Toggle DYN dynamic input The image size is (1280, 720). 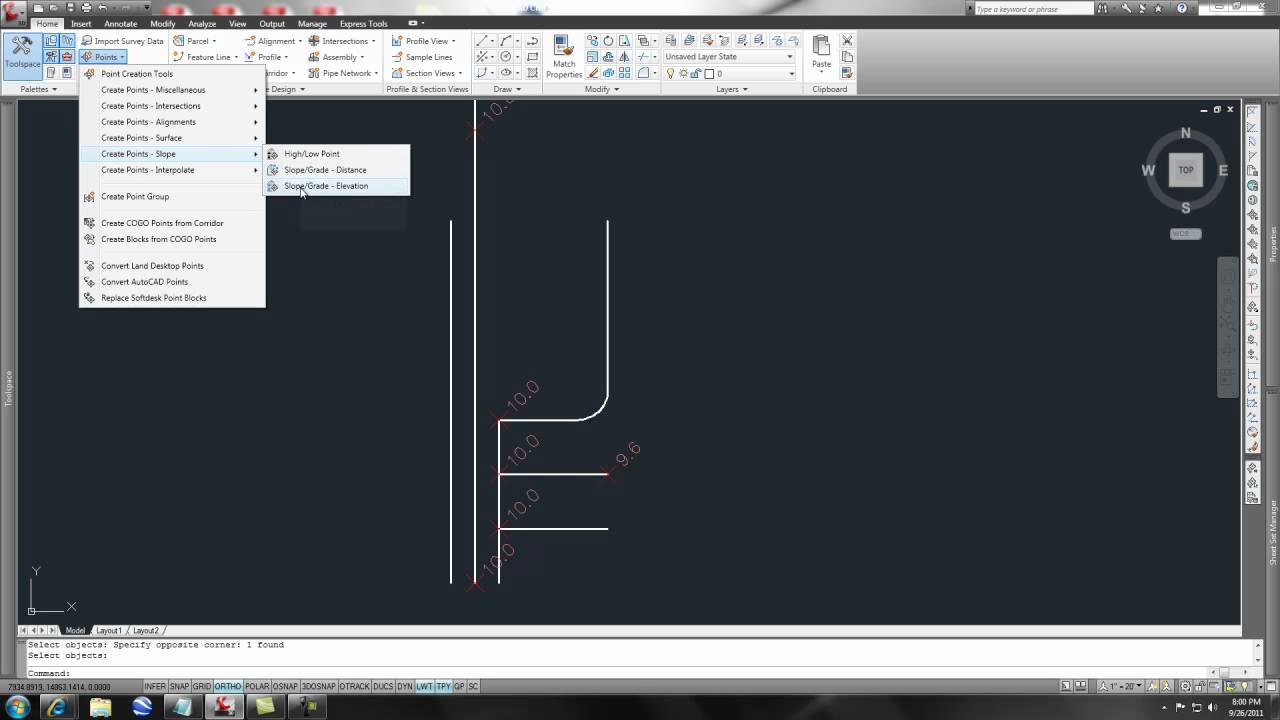pos(405,687)
